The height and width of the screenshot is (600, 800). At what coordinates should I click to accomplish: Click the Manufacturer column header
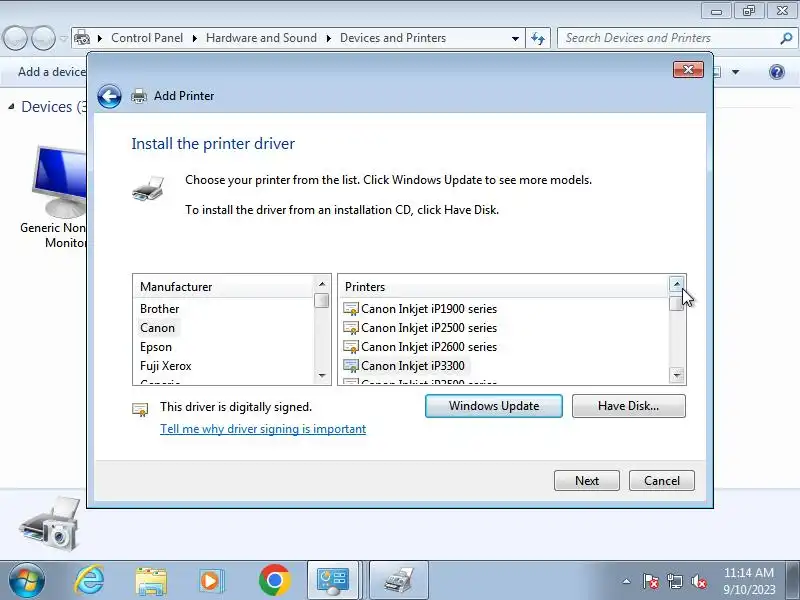[x=223, y=287]
